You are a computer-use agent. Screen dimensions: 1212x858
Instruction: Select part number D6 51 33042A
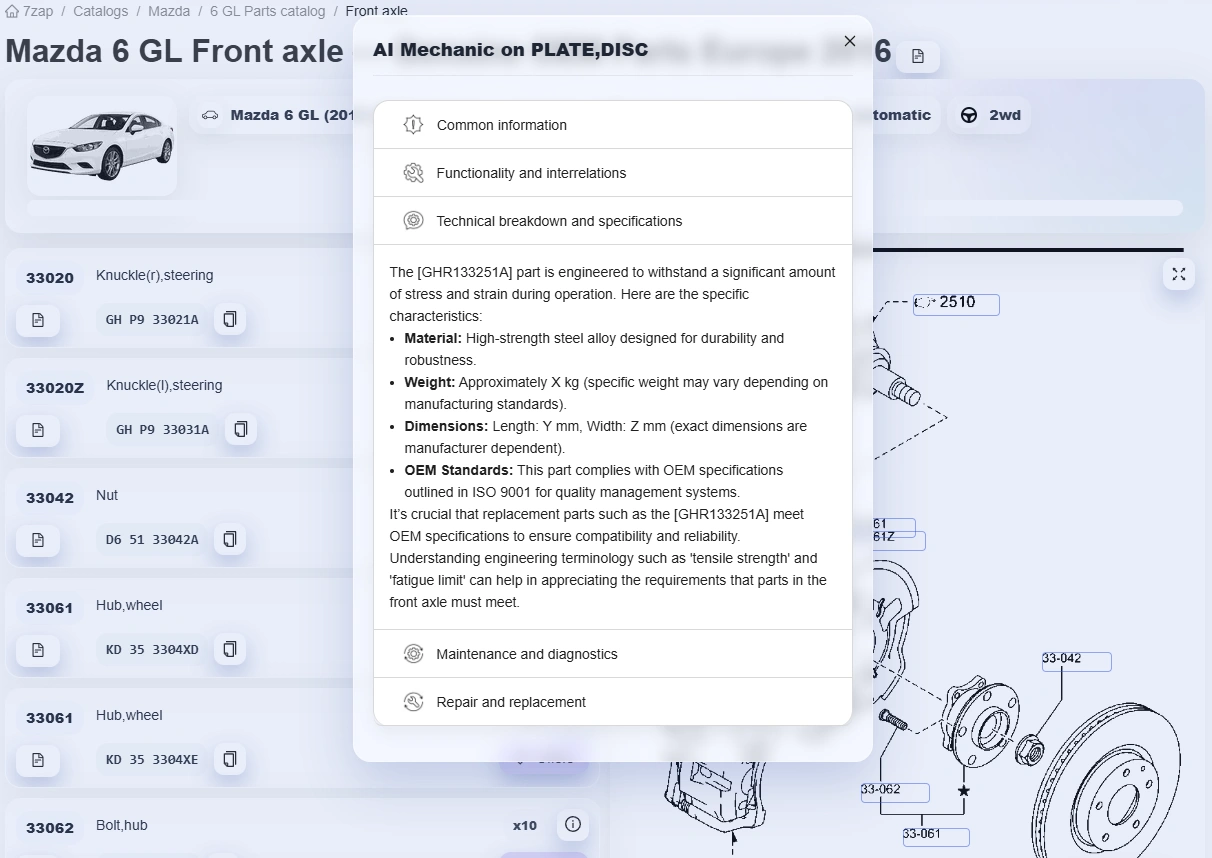click(x=152, y=540)
